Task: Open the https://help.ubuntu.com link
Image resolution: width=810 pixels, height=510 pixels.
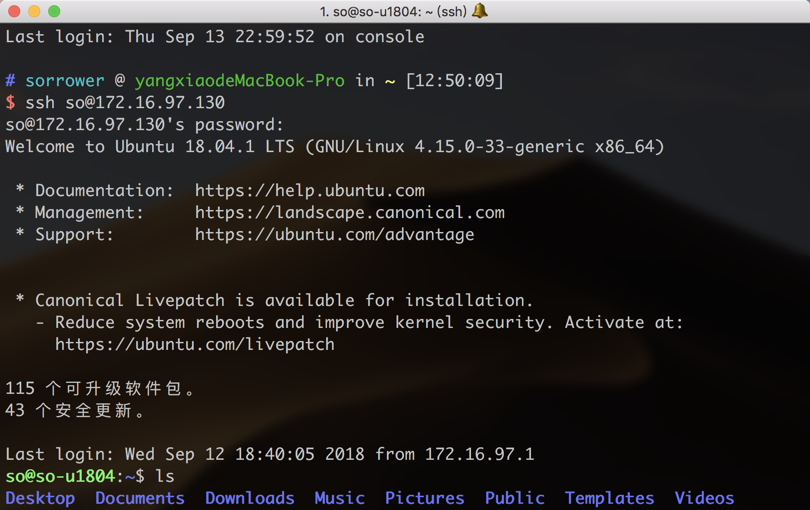Action: coord(309,190)
